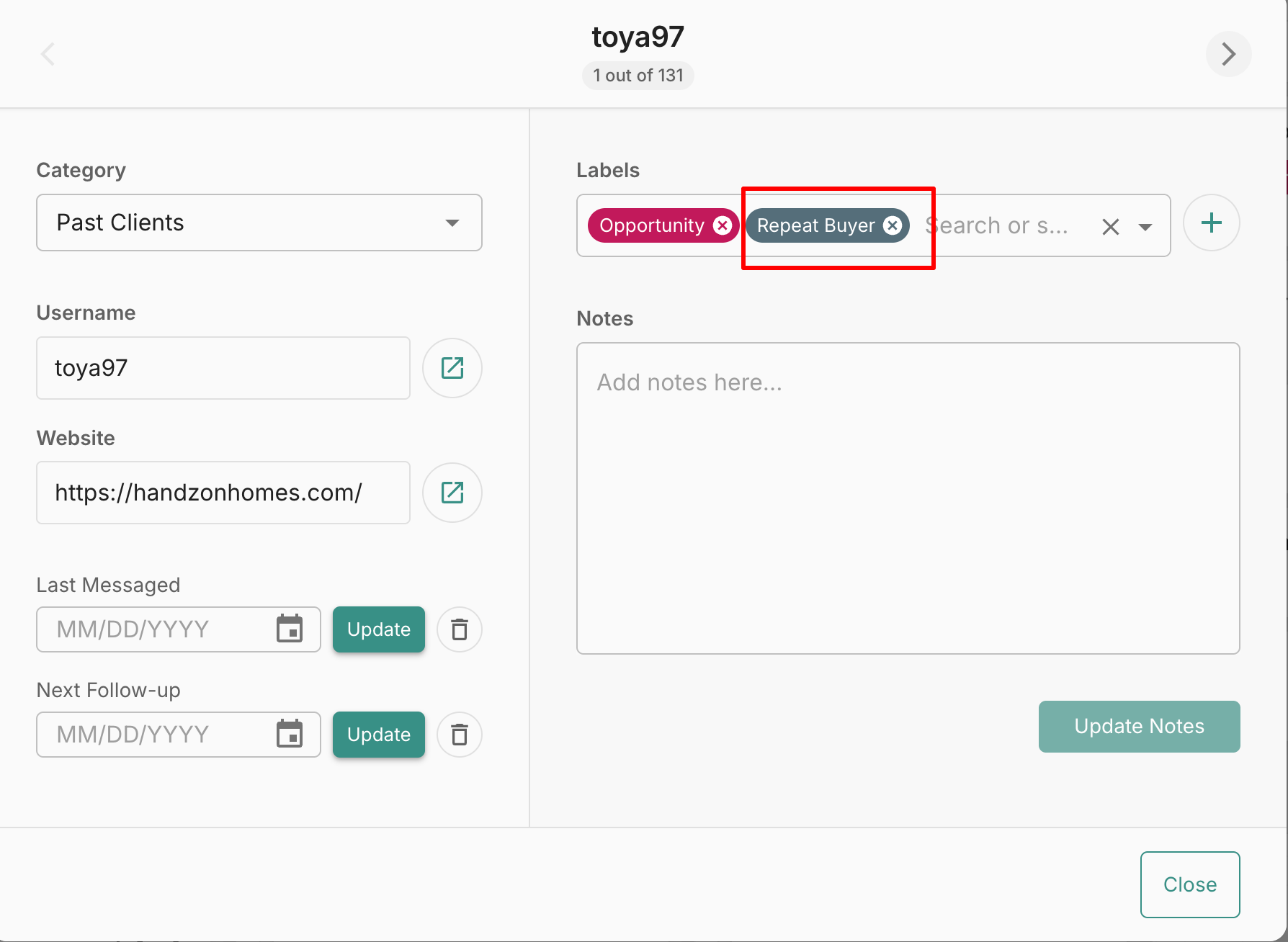Close the contact dialog
This screenshot has width=1288, height=942.
1189,884
